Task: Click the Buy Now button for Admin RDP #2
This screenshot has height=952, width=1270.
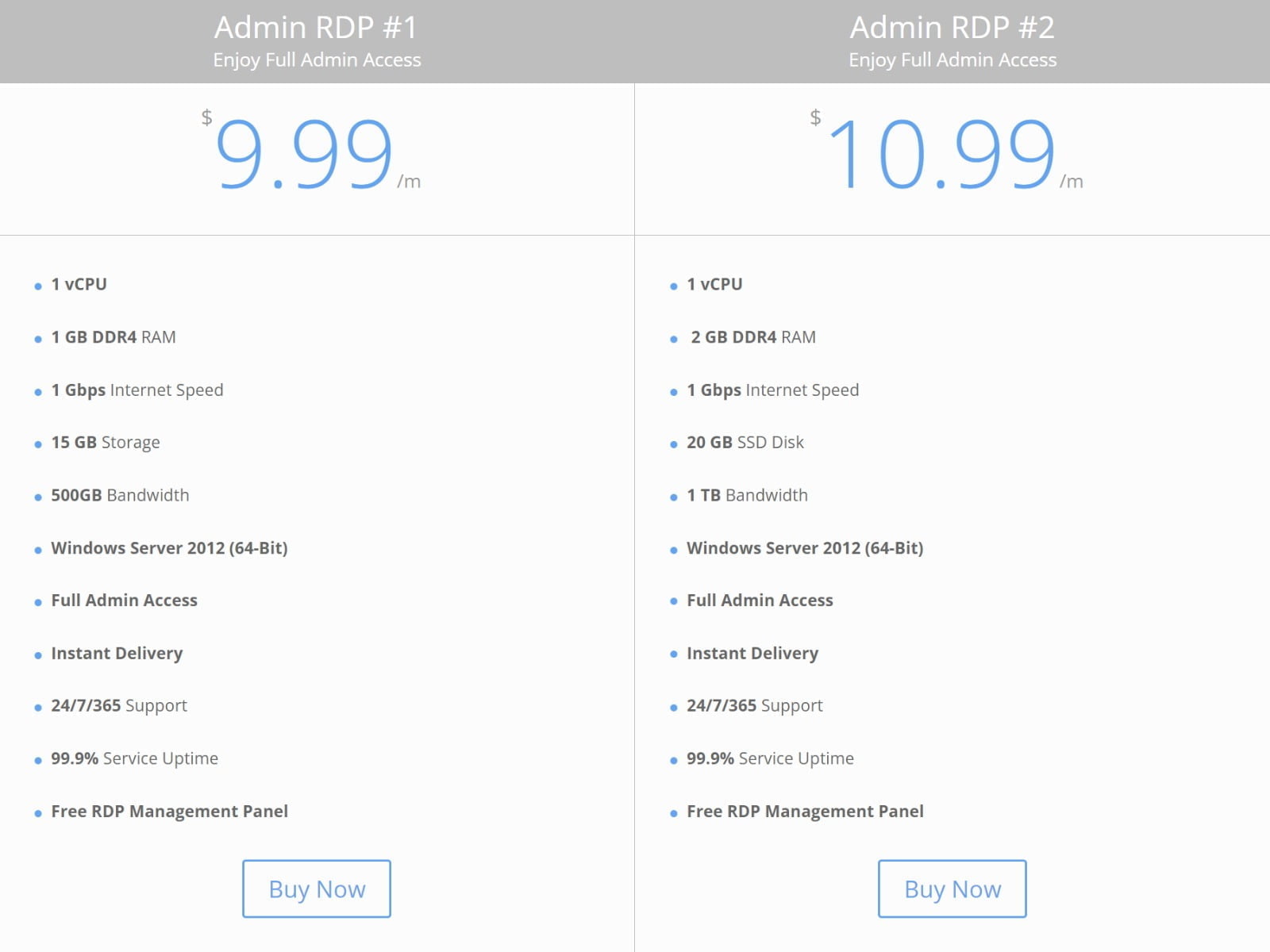Action: (x=953, y=889)
